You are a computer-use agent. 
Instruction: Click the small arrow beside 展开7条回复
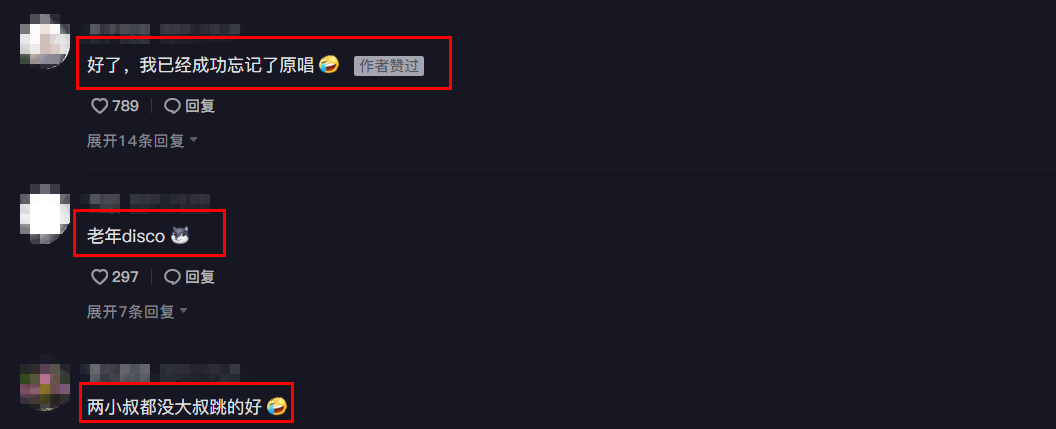click(x=184, y=311)
